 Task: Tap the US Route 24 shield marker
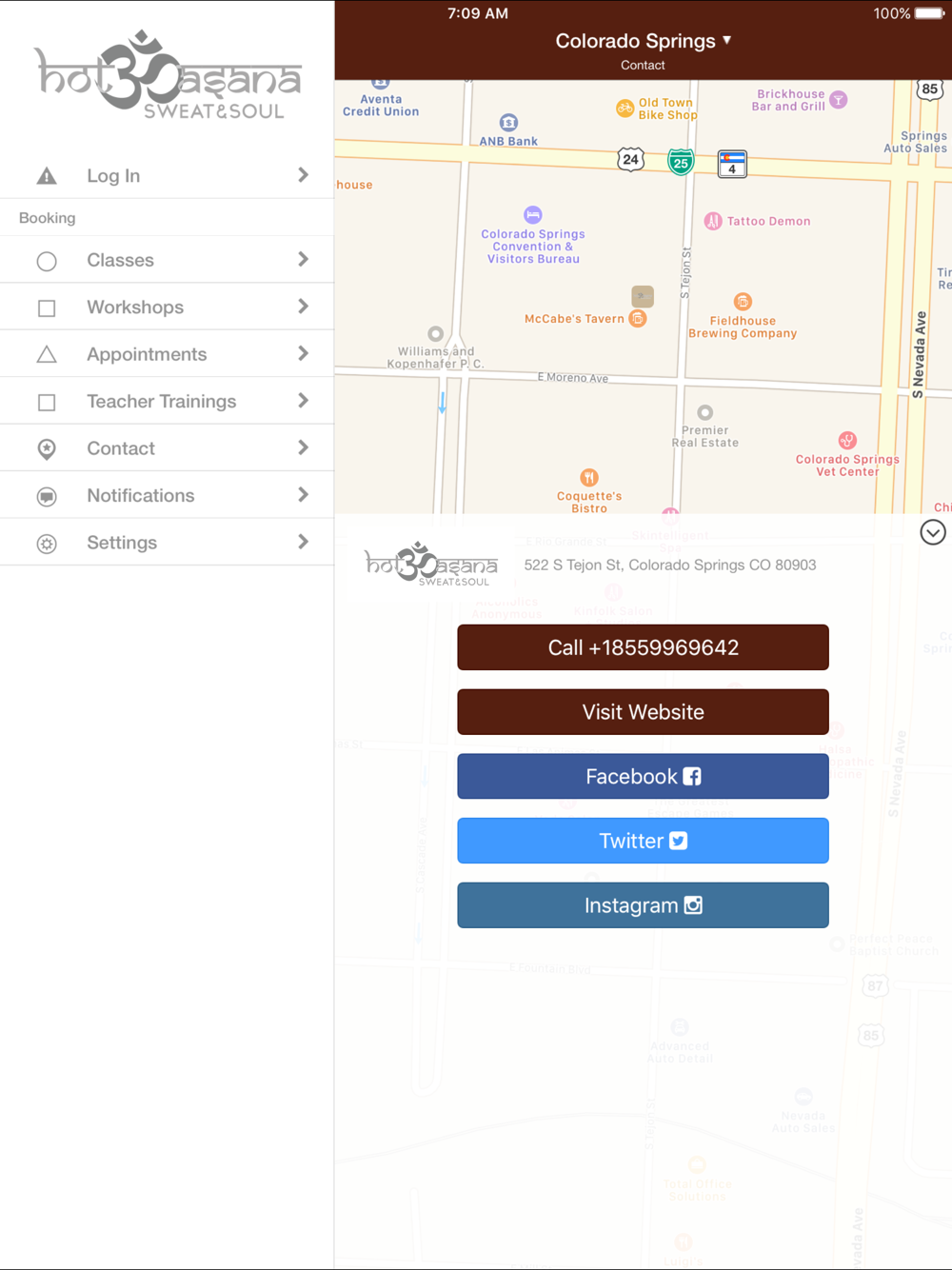pyautogui.click(x=630, y=159)
